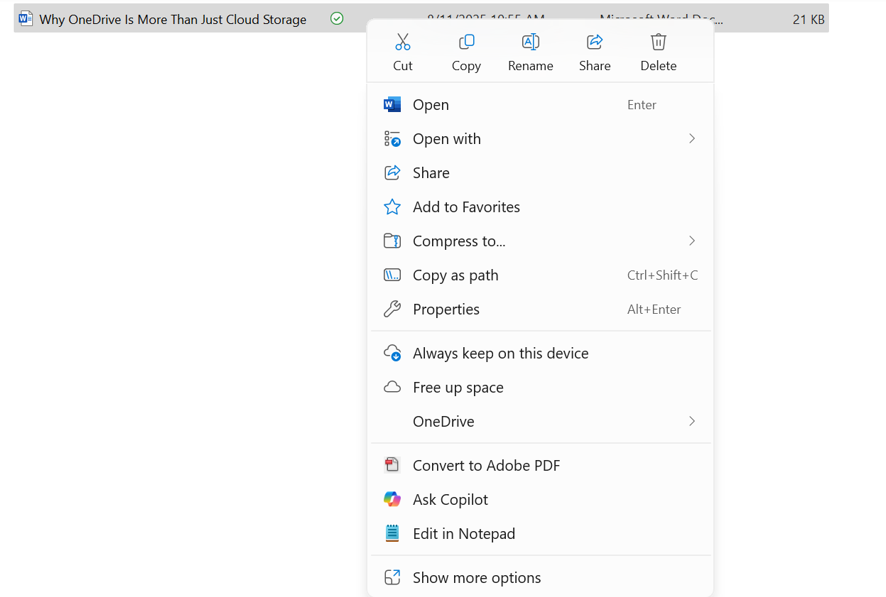Expand the Compress to submenu arrow

(x=692, y=241)
